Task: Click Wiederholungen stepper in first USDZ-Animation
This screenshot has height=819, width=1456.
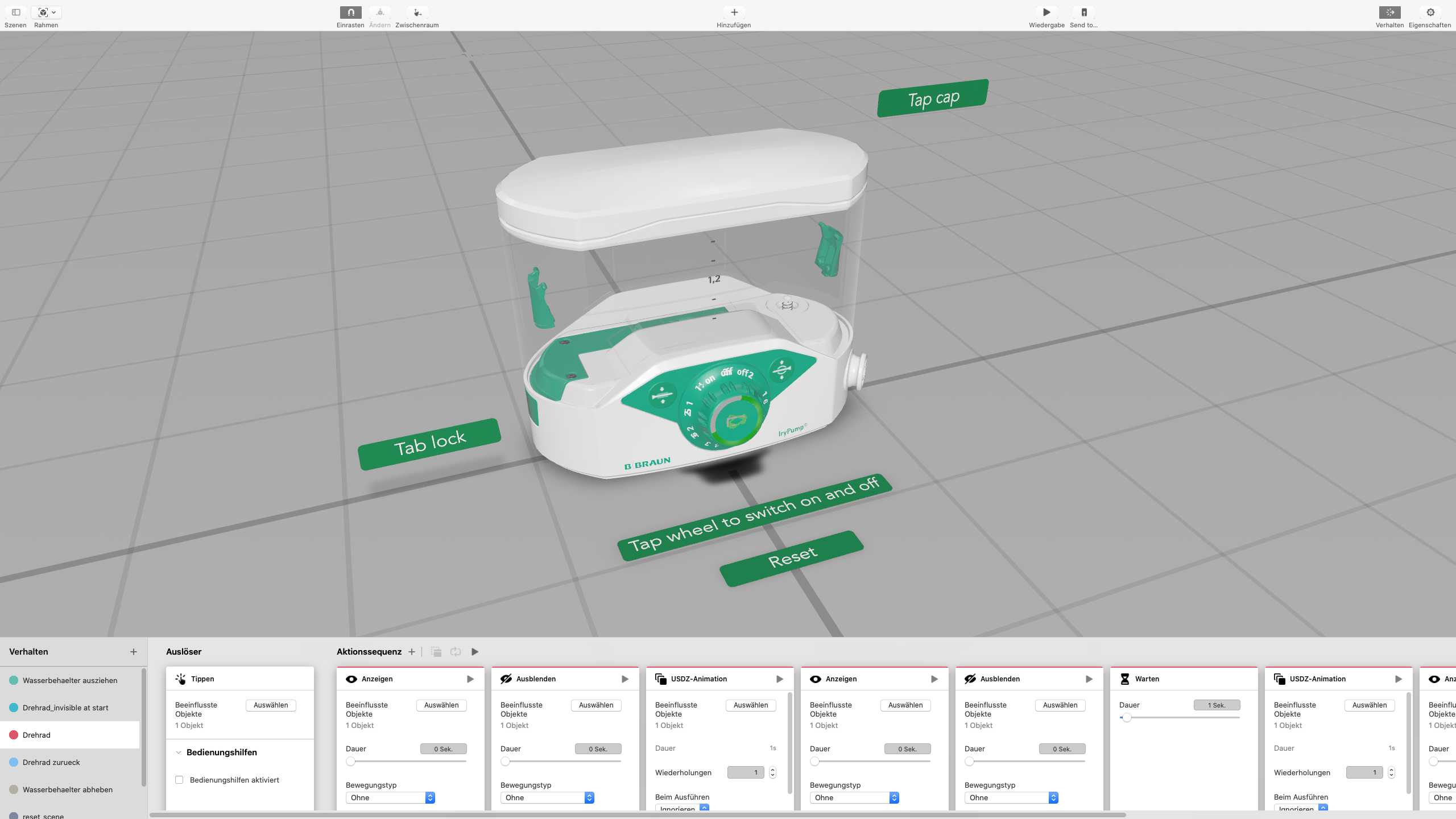Action: tap(772, 772)
